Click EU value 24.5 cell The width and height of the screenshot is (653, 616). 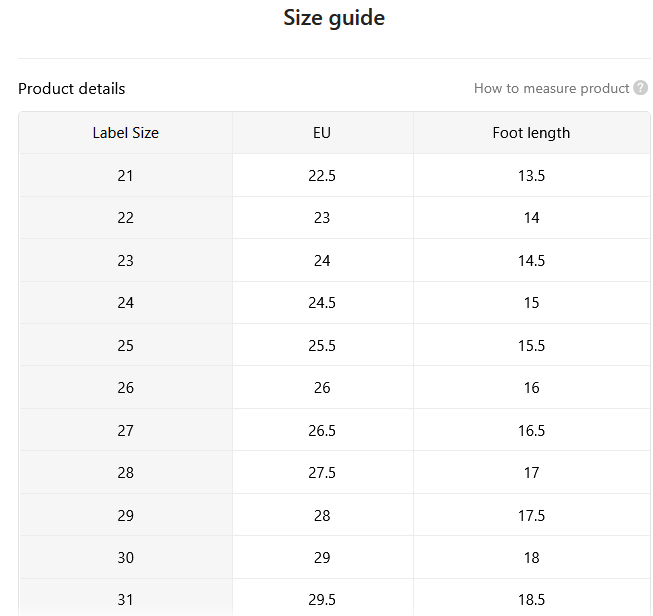[322, 302]
